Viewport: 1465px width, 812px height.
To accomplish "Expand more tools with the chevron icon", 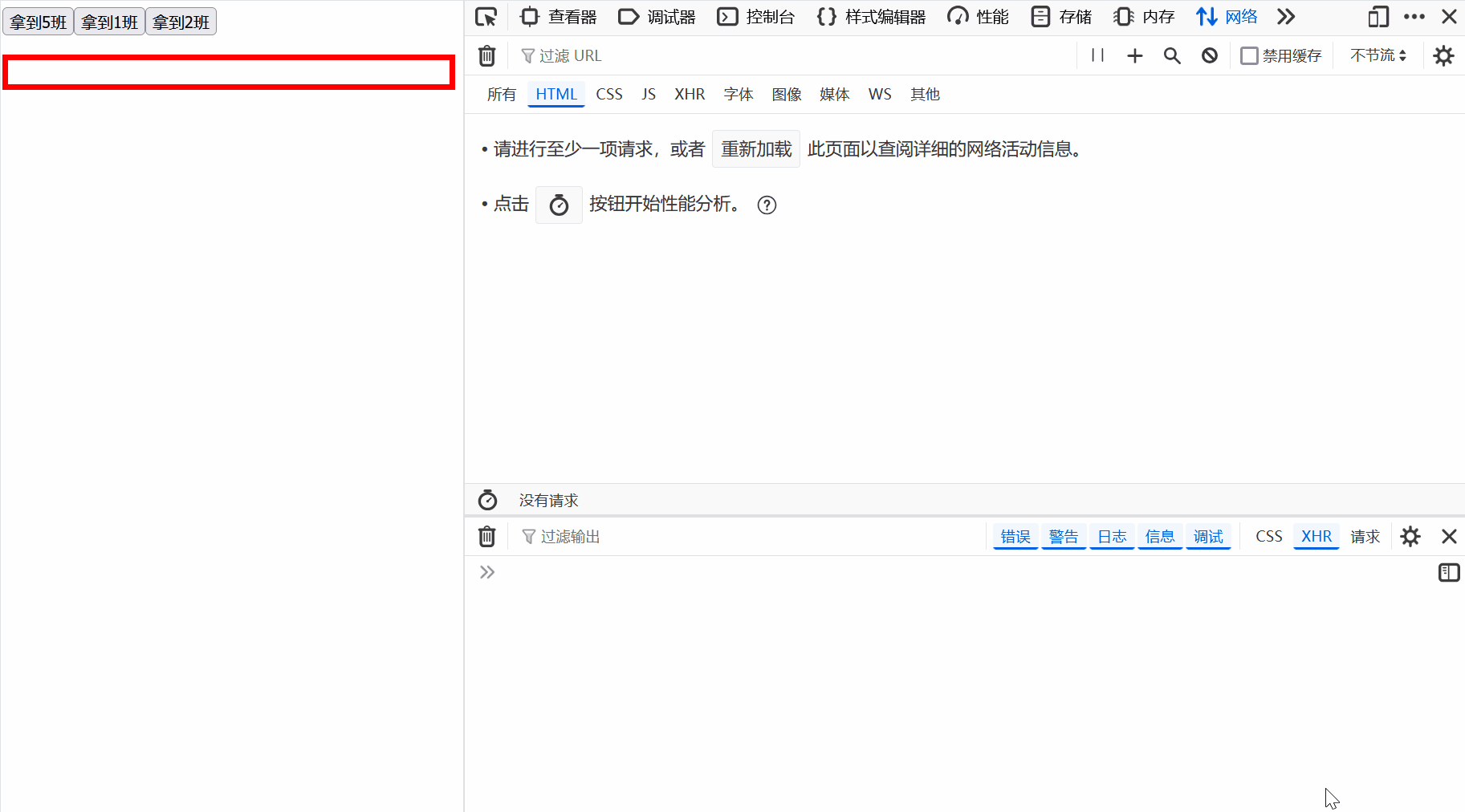I will 1285,16.
